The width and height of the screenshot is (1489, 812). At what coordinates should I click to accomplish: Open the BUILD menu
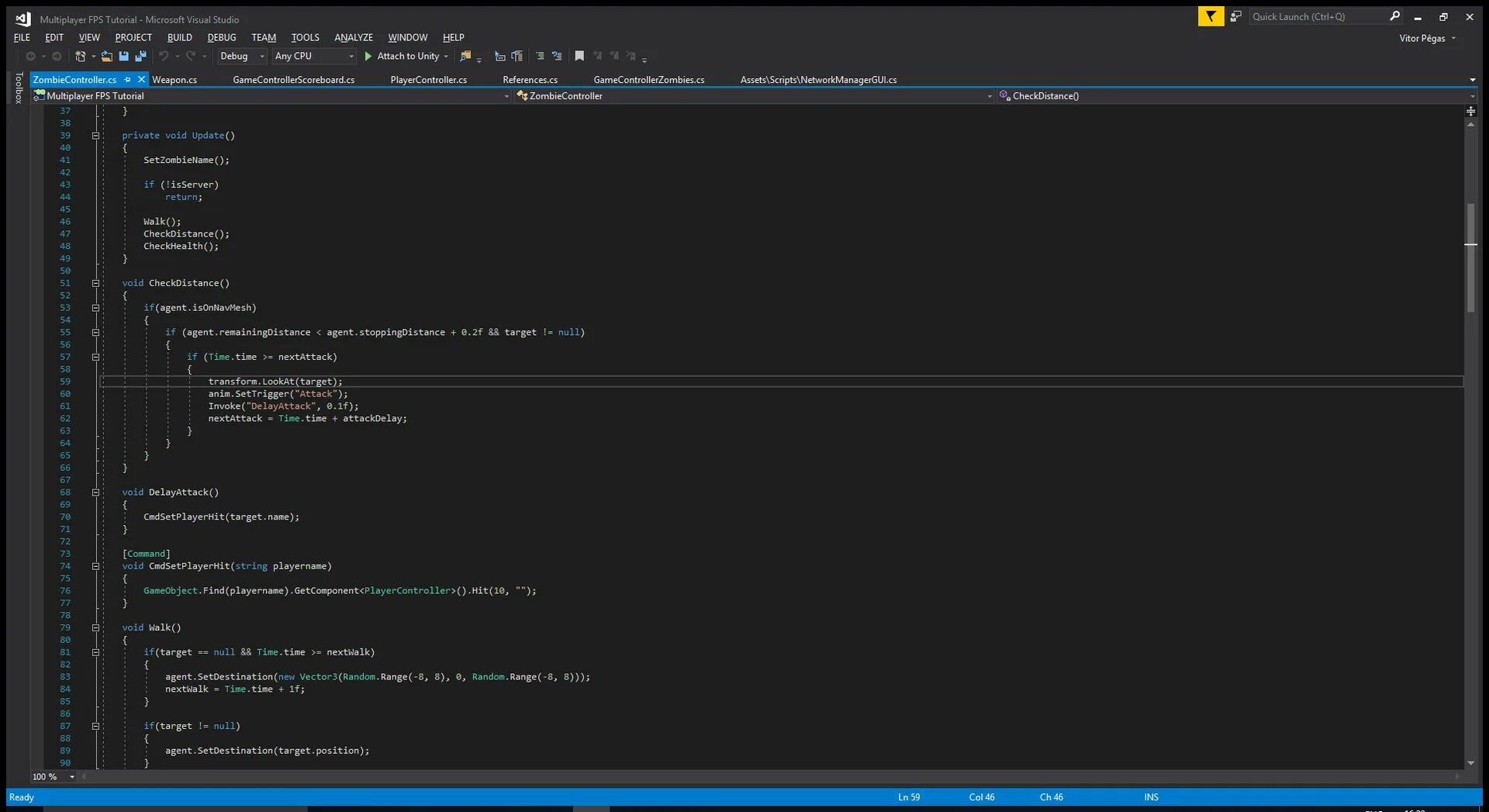180,37
